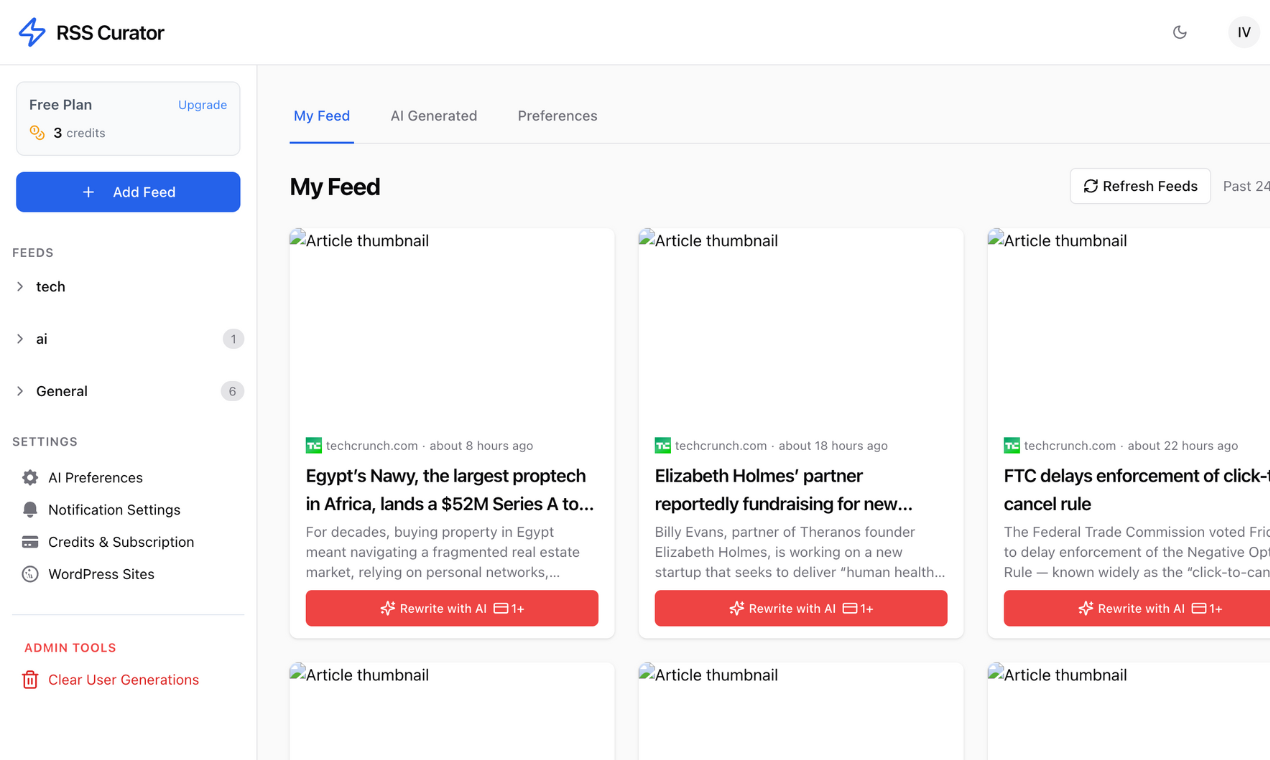Click the sparkle icon on Elizabeth Holmes rewrite button
1270x760 pixels.
pos(737,608)
